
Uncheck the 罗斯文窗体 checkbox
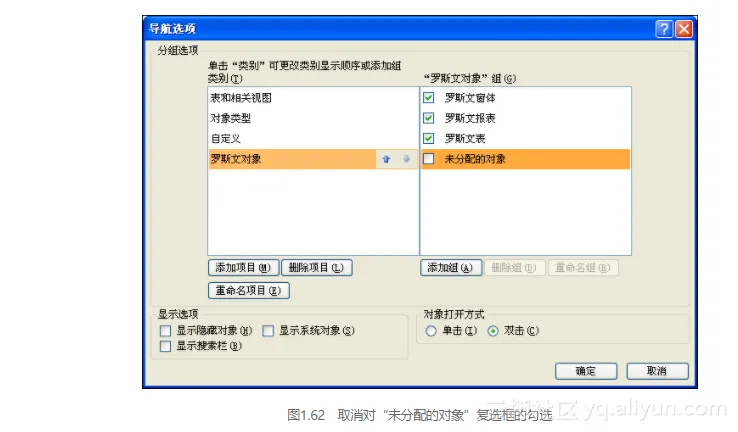(428, 97)
